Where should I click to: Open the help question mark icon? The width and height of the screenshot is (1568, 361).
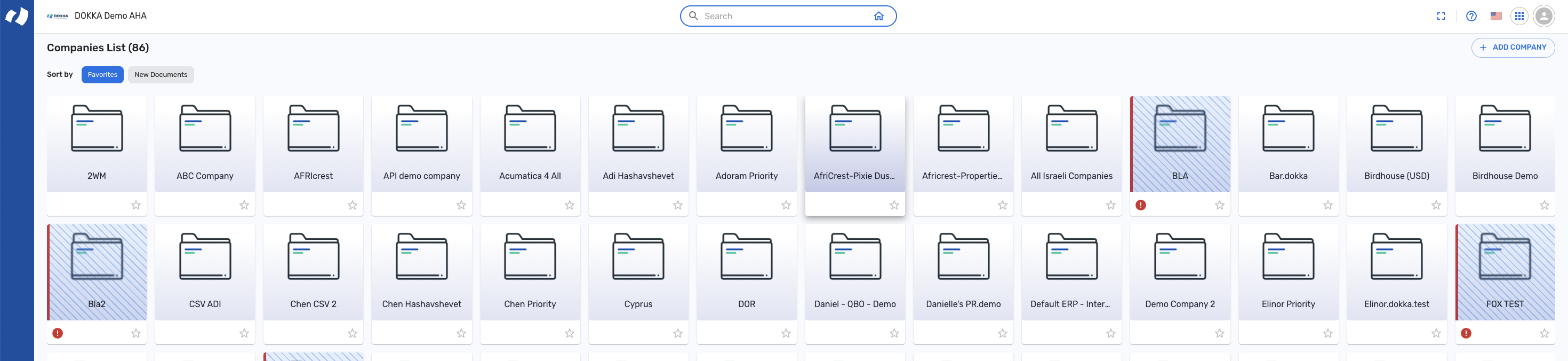[1470, 17]
